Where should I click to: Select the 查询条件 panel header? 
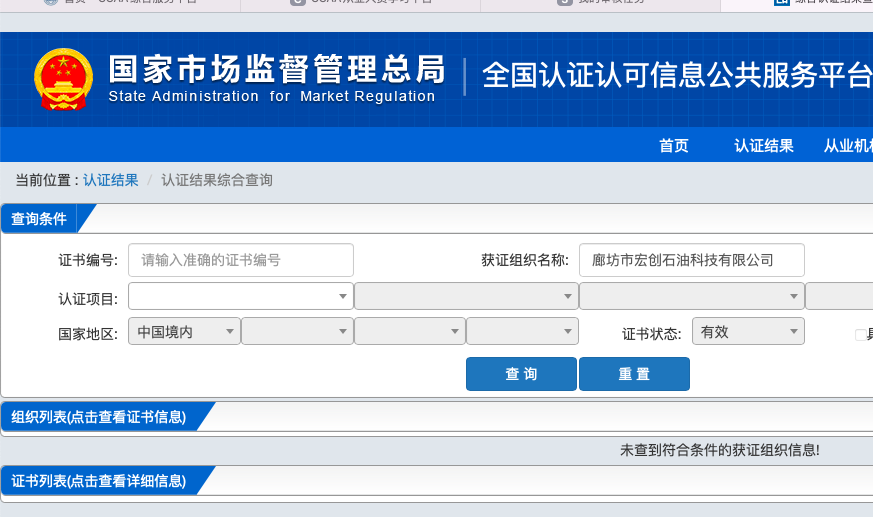coord(39,219)
